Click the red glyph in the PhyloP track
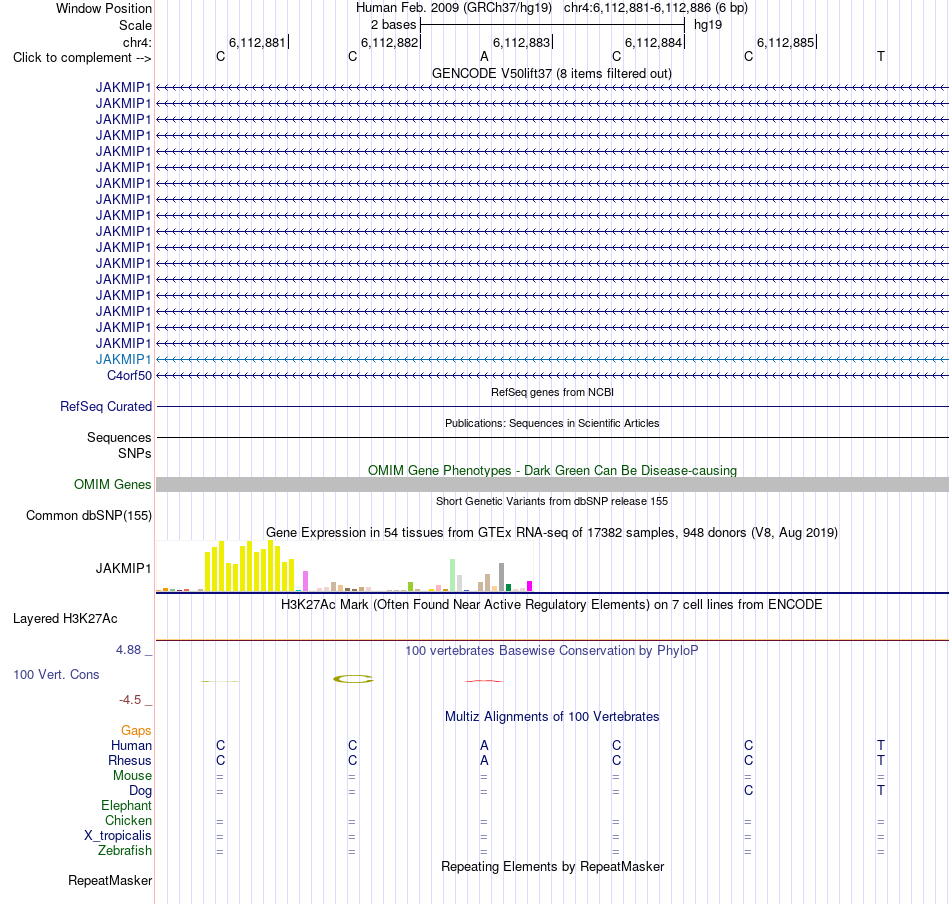 (483, 681)
